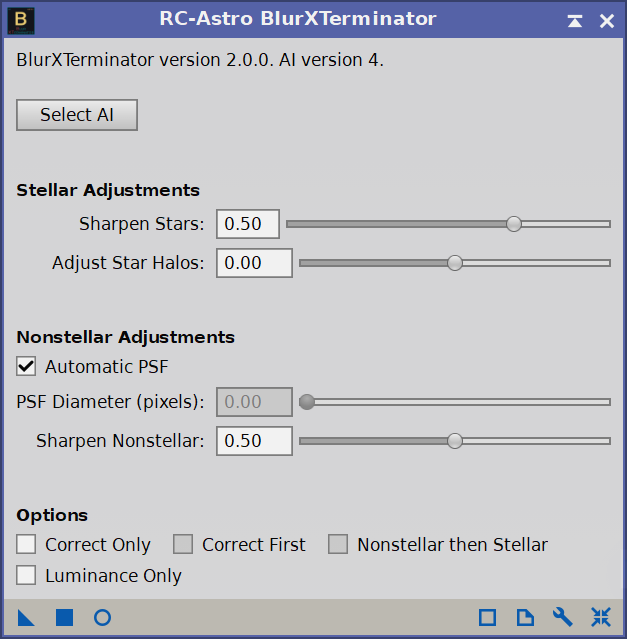This screenshot has height=639, width=627.
Task: Disable the Automatic PSF checkbox
Action: 26,367
